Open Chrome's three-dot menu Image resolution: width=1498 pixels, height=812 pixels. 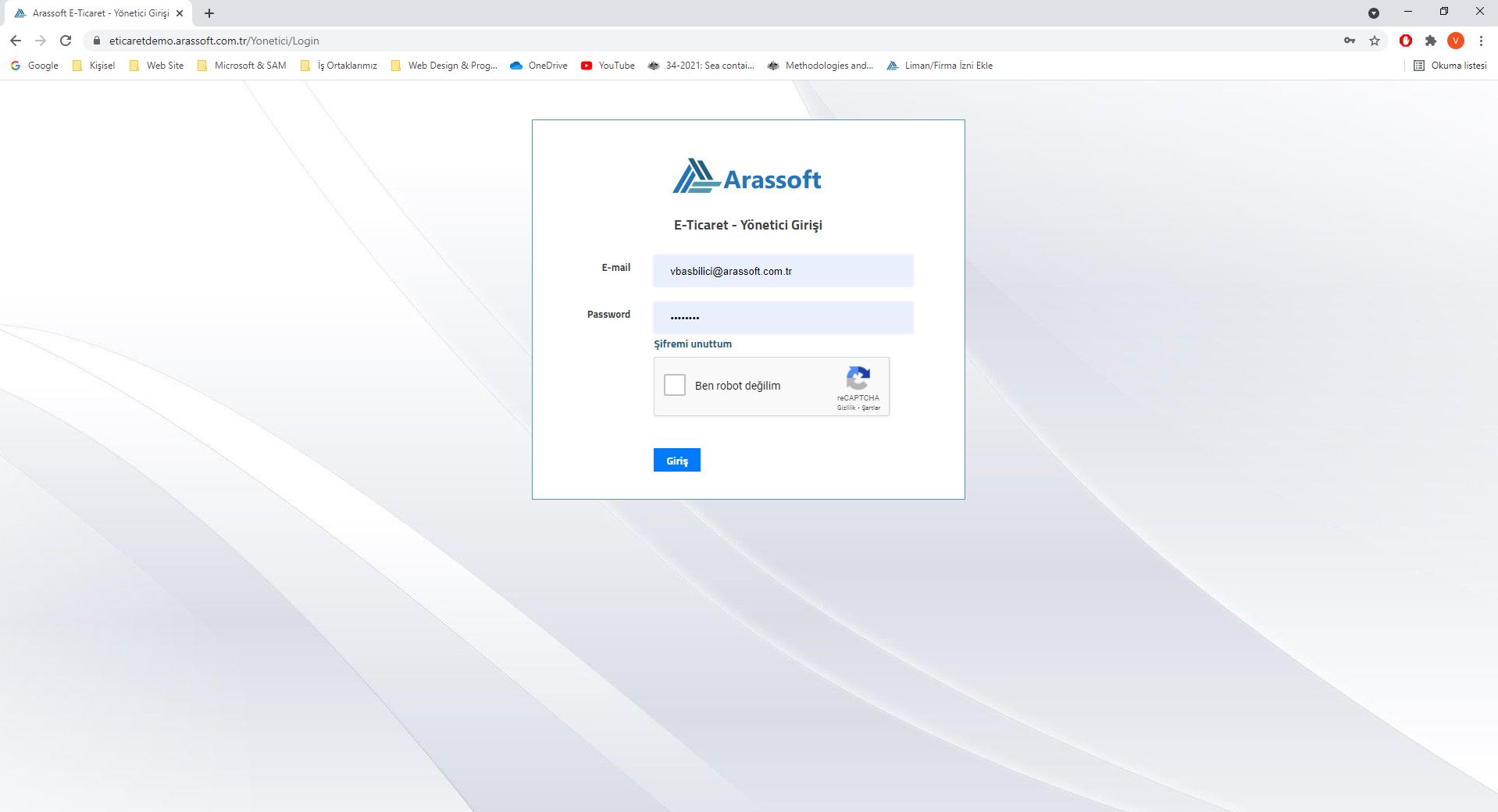point(1481,41)
